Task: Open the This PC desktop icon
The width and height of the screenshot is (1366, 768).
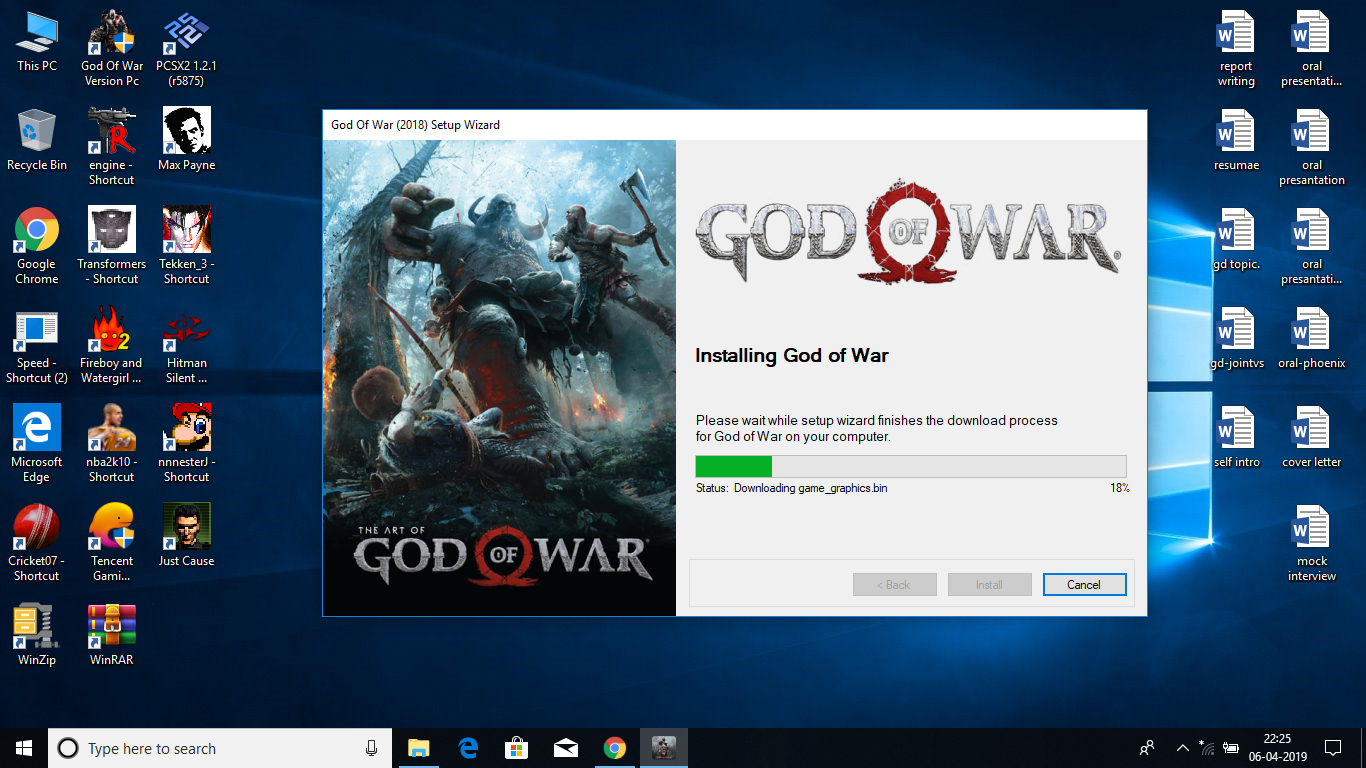Action: click(37, 41)
